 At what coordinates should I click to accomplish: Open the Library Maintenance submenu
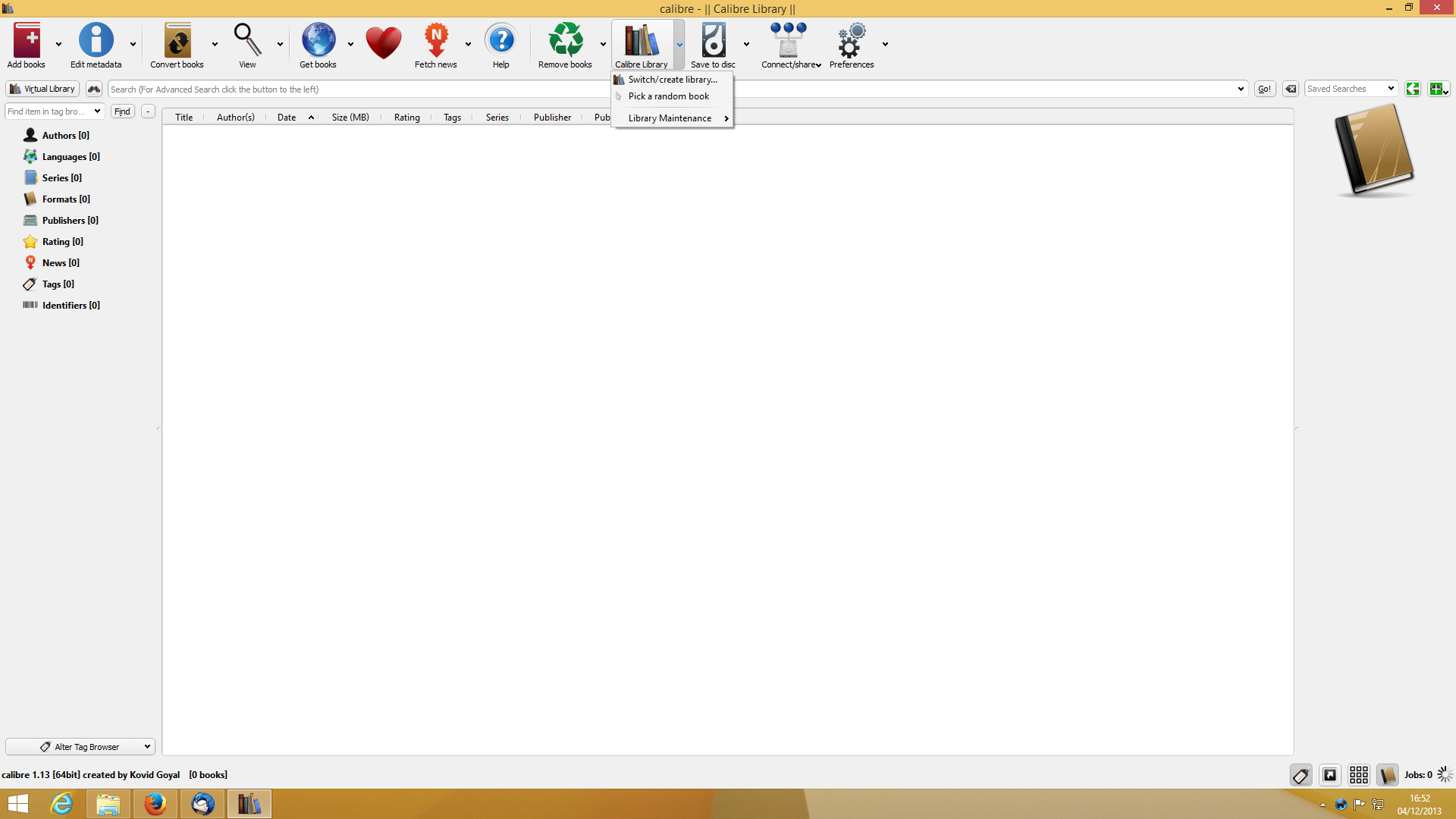[670, 118]
